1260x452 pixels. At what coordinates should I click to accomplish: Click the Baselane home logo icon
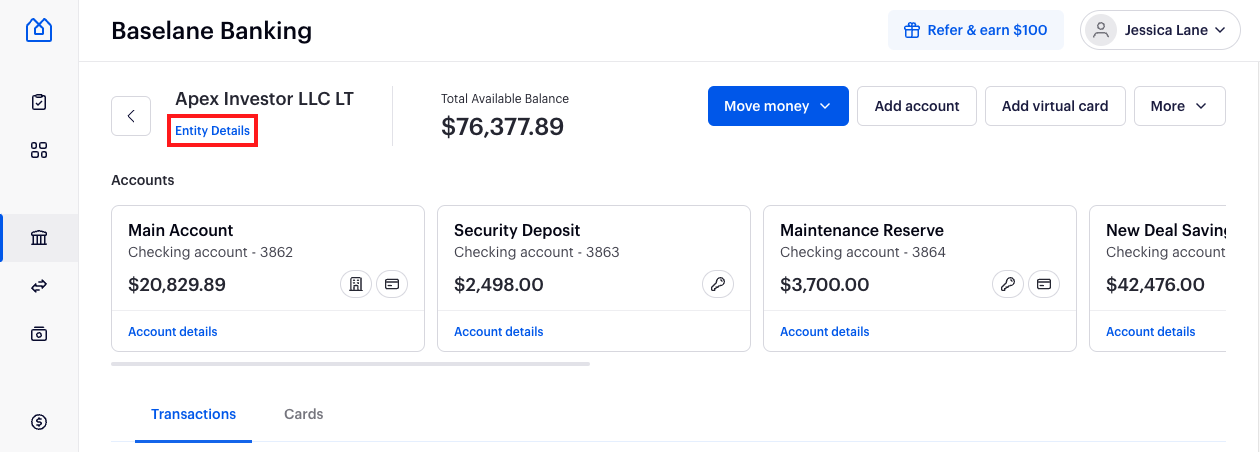point(39,29)
